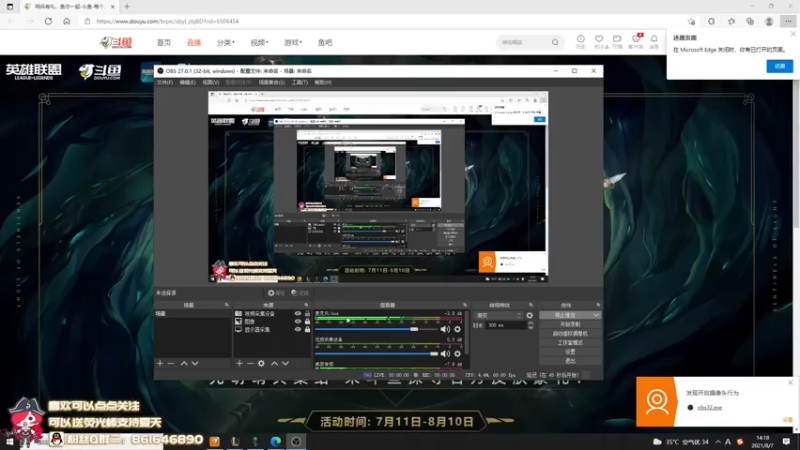Open OBS 视图(V) menu
Viewport: 800px width, 450px height.
click(x=210, y=82)
